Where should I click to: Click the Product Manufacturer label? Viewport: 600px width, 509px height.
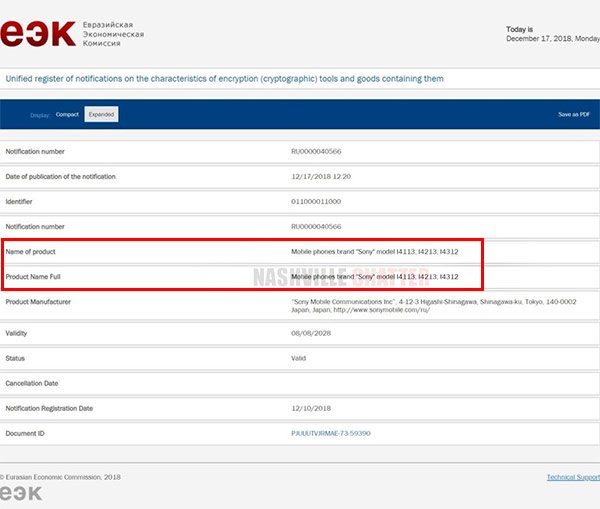click(x=38, y=302)
